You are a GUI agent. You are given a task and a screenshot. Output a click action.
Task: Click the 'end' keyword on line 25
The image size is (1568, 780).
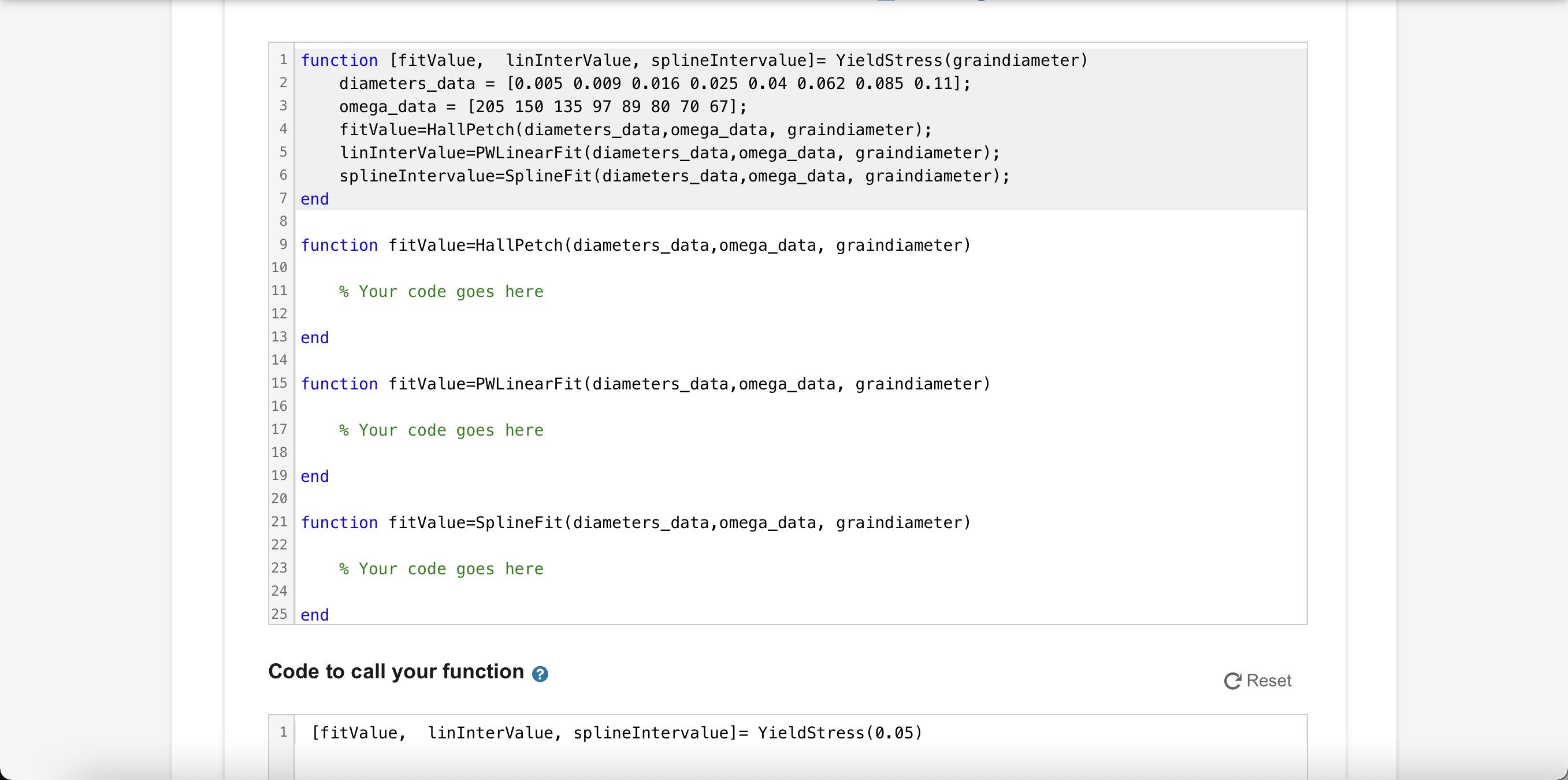[x=315, y=615]
